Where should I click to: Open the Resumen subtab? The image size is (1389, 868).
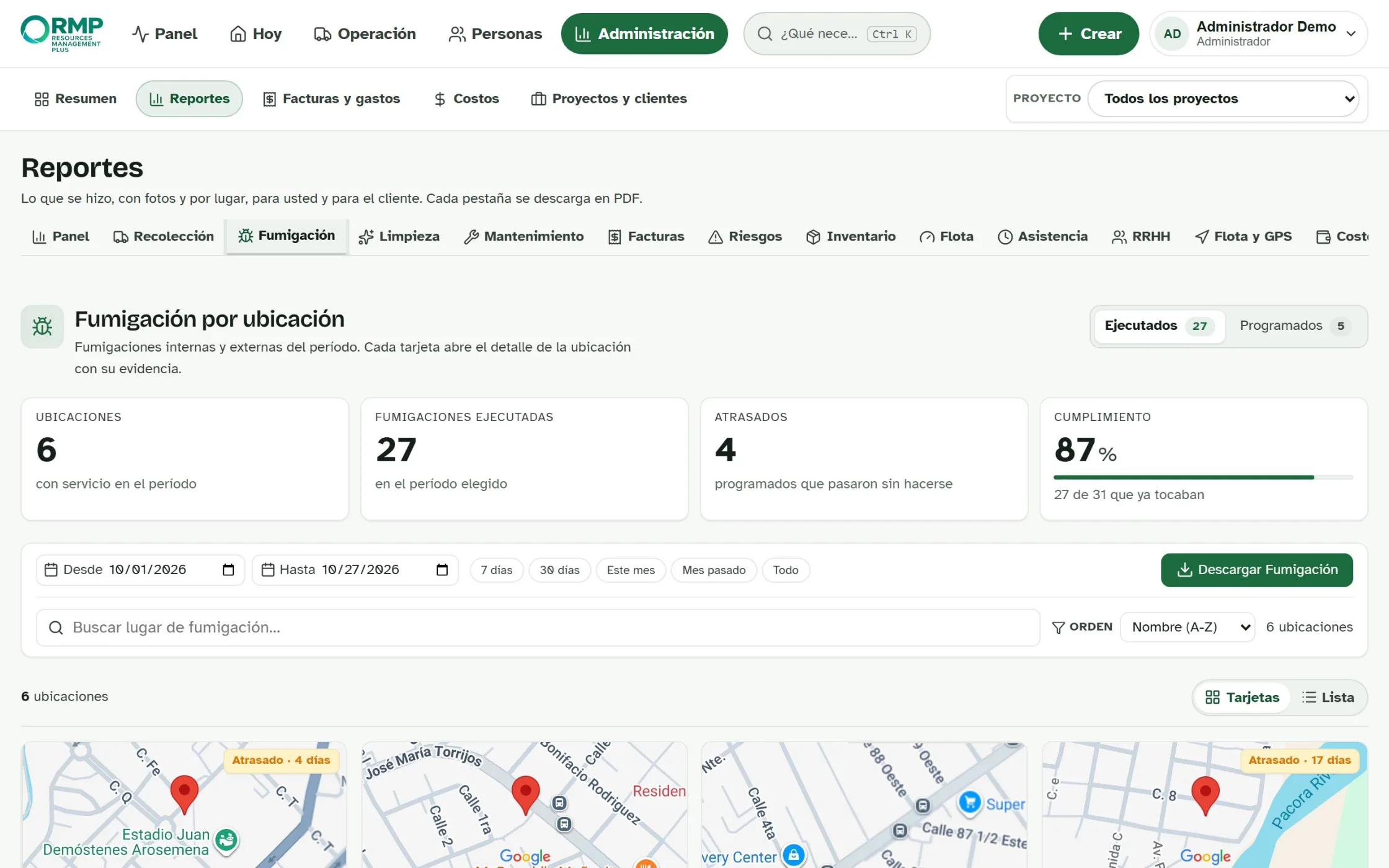pos(75,99)
